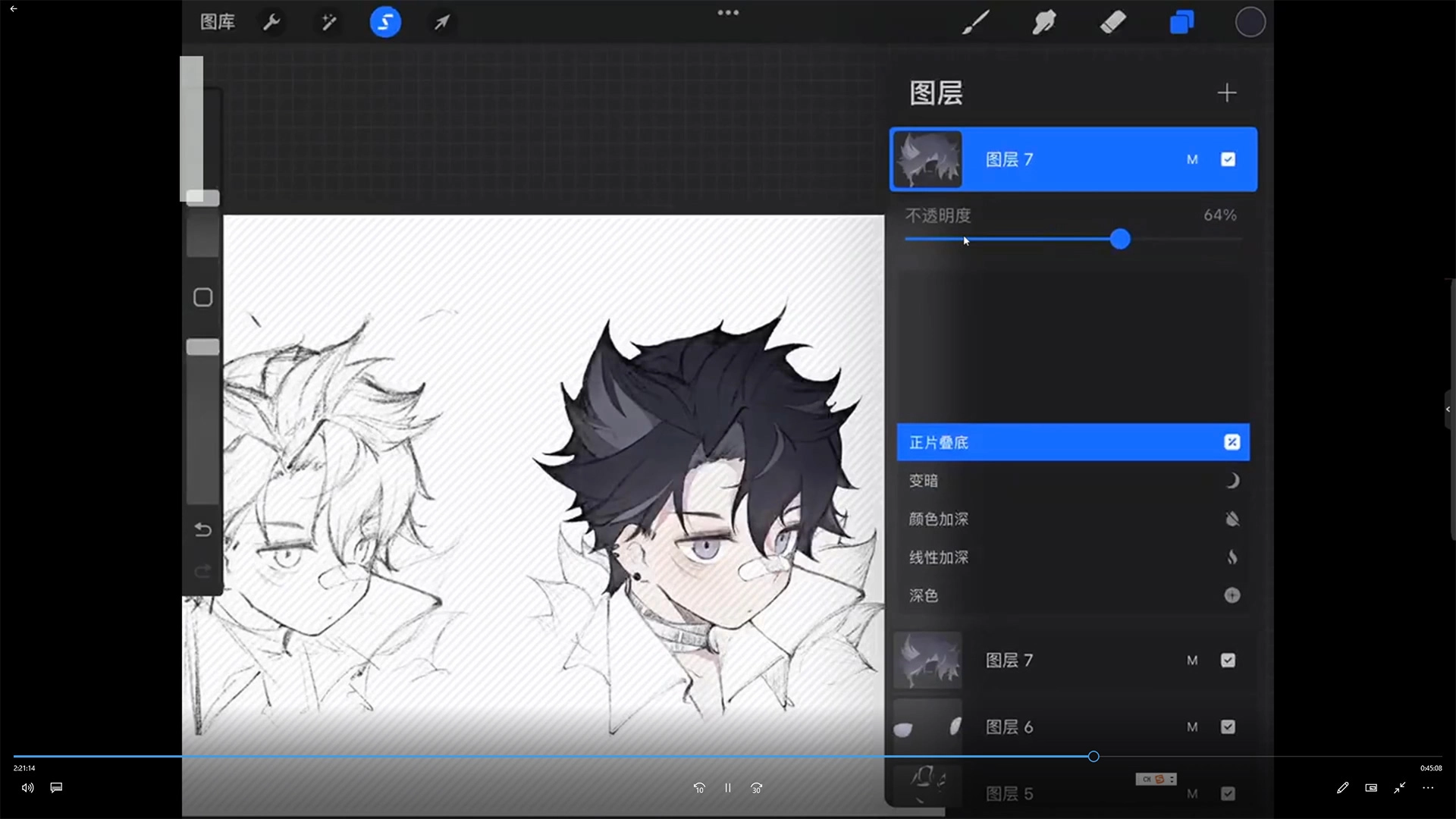Activate the Selection tool (S ribbon)
Image resolution: width=1456 pixels, height=819 pixels.
(385, 22)
